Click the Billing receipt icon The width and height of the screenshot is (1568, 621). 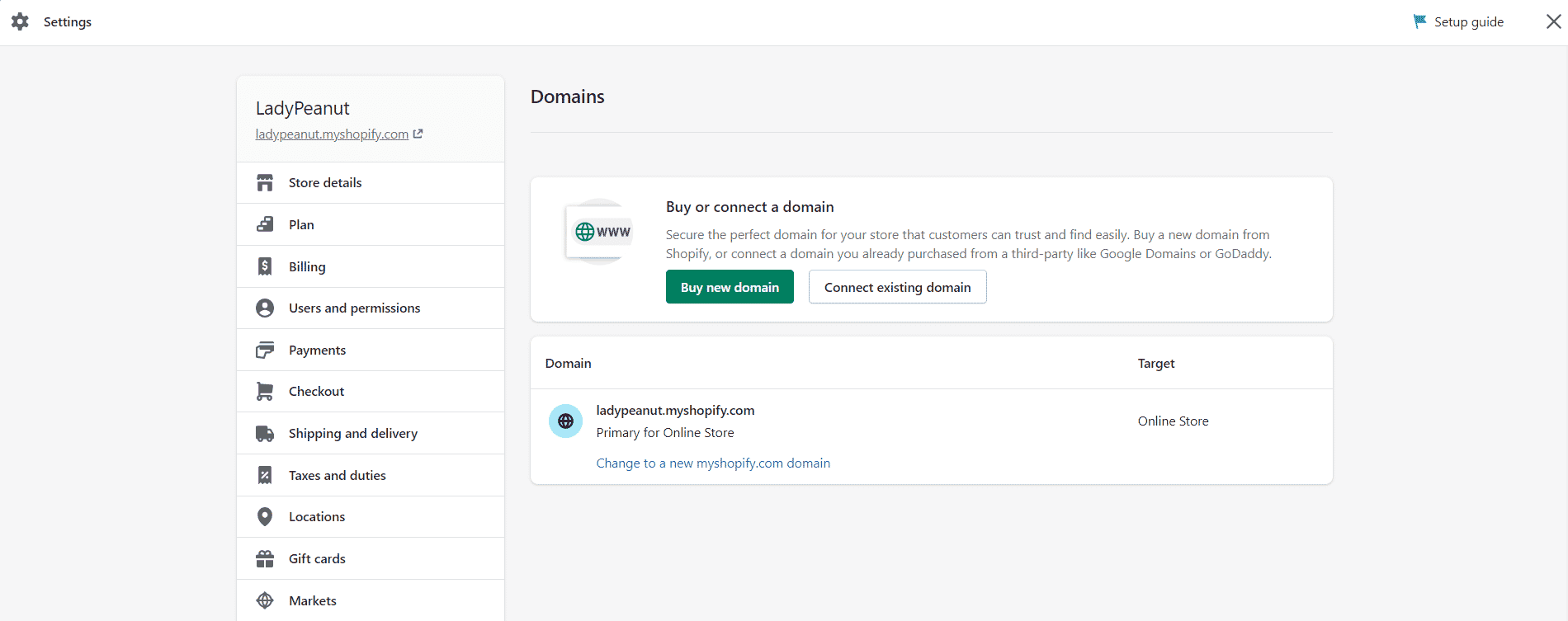tap(265, 266)
